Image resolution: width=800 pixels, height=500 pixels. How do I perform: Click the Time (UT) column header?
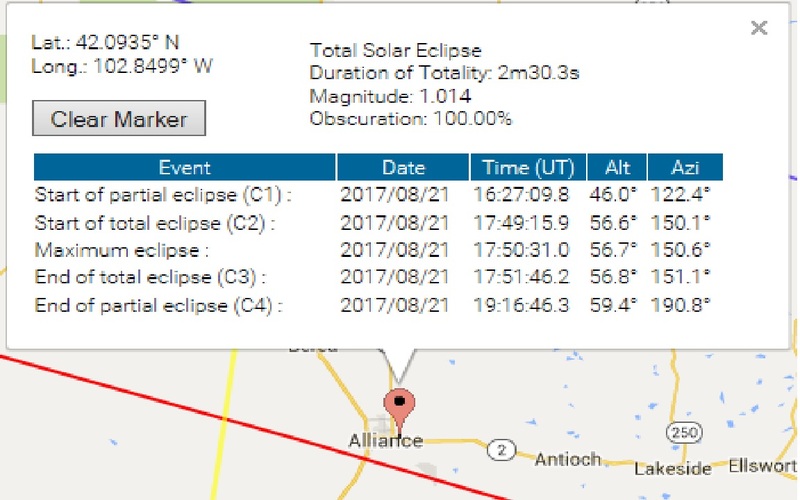click(x=528, y=167)
